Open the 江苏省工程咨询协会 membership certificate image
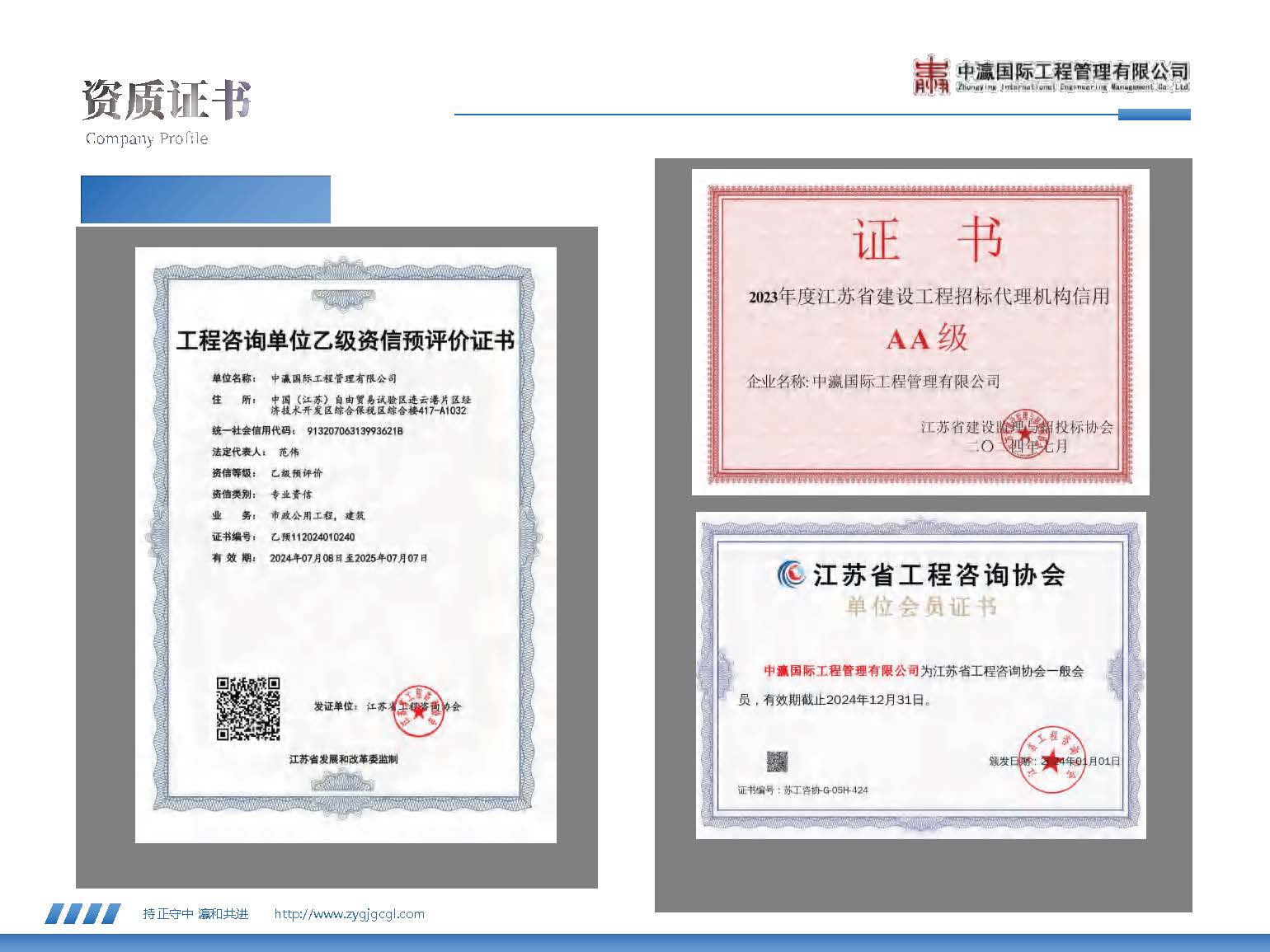The height and width of the screenshot is (952, 1270). [921, 675]
